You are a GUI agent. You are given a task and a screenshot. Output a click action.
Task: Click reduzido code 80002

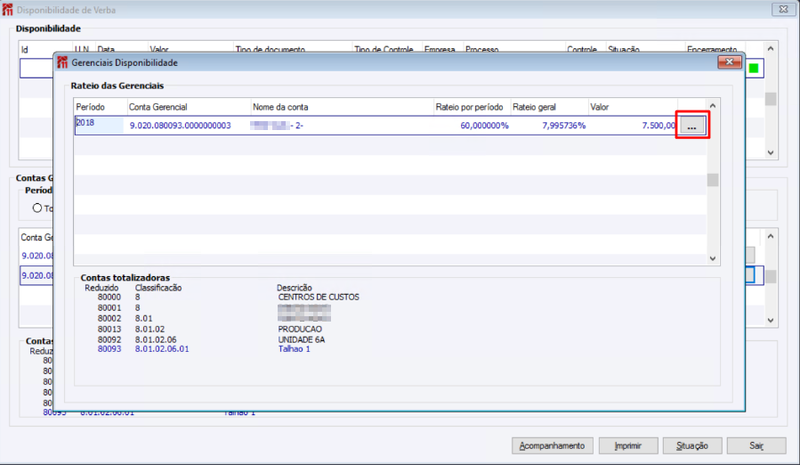(109, 319)
